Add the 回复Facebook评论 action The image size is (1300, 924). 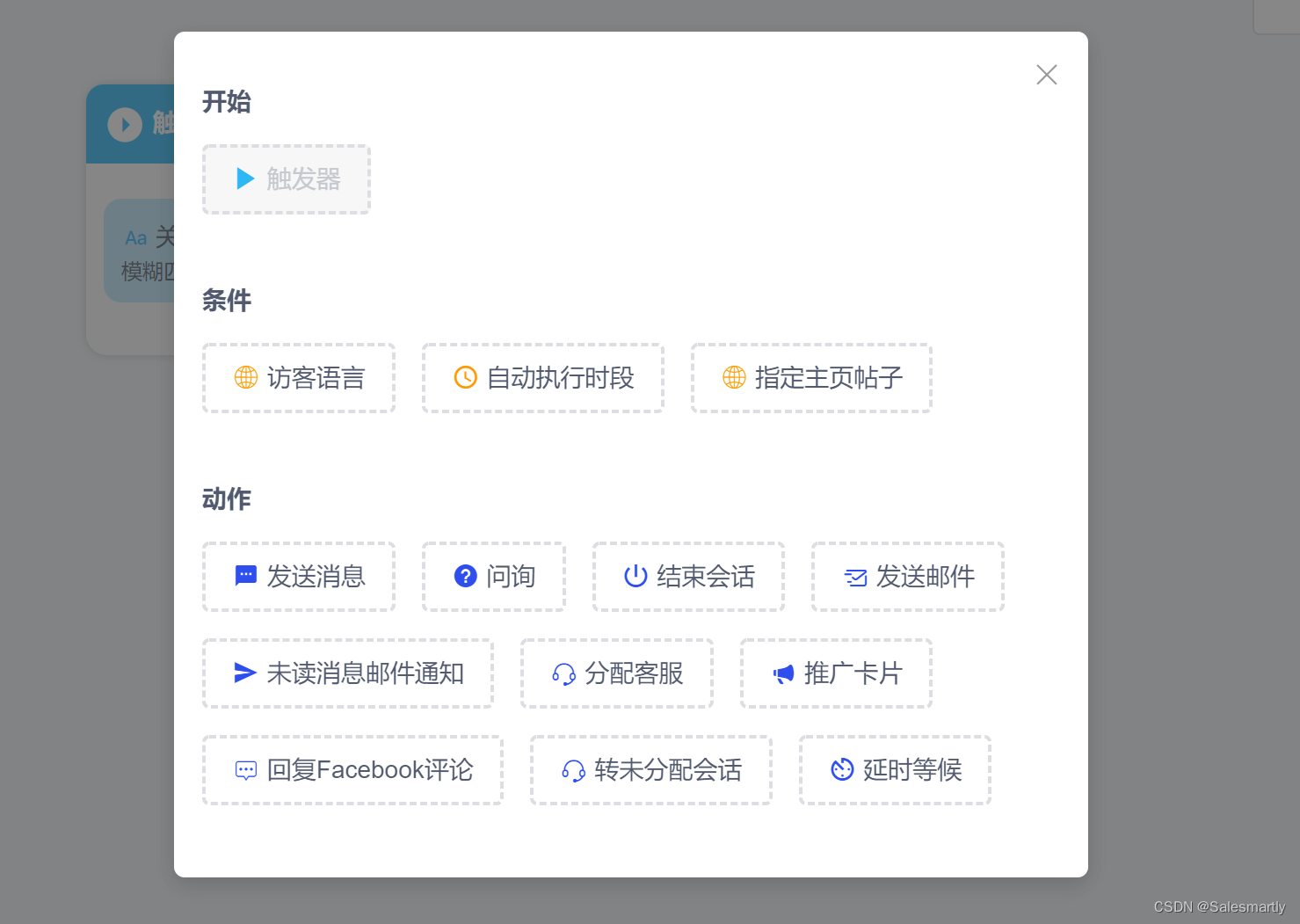click(x=369, y=770)
